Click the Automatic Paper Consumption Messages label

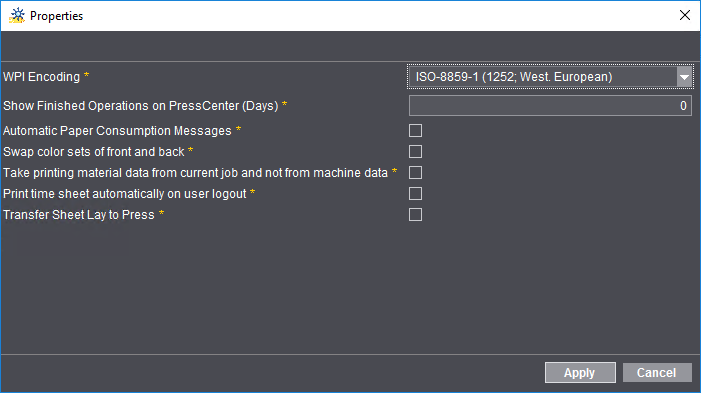117,131
